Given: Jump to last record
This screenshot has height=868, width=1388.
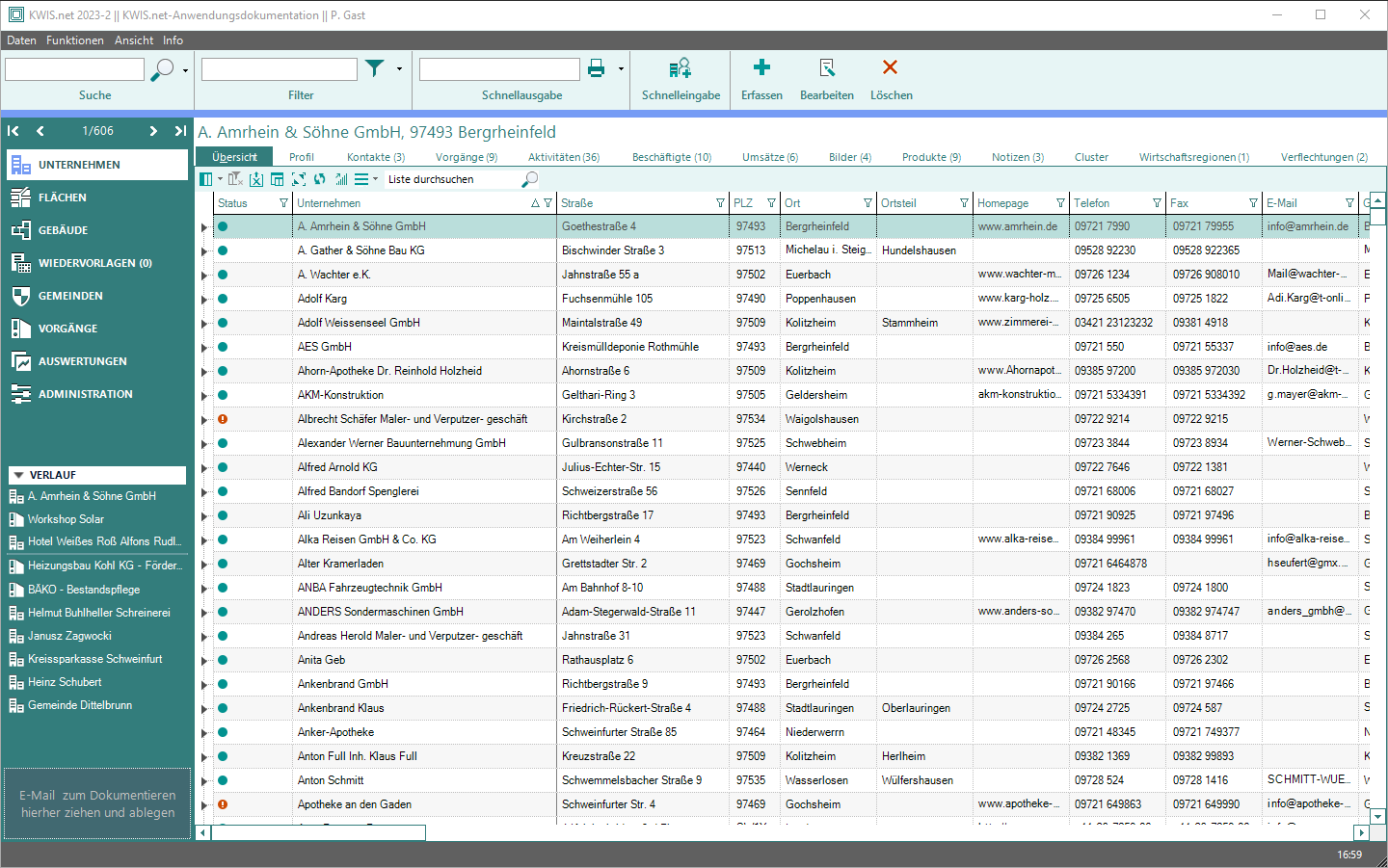Looking at the screenshot, I should pyautogui.click(x=180, y=131).
